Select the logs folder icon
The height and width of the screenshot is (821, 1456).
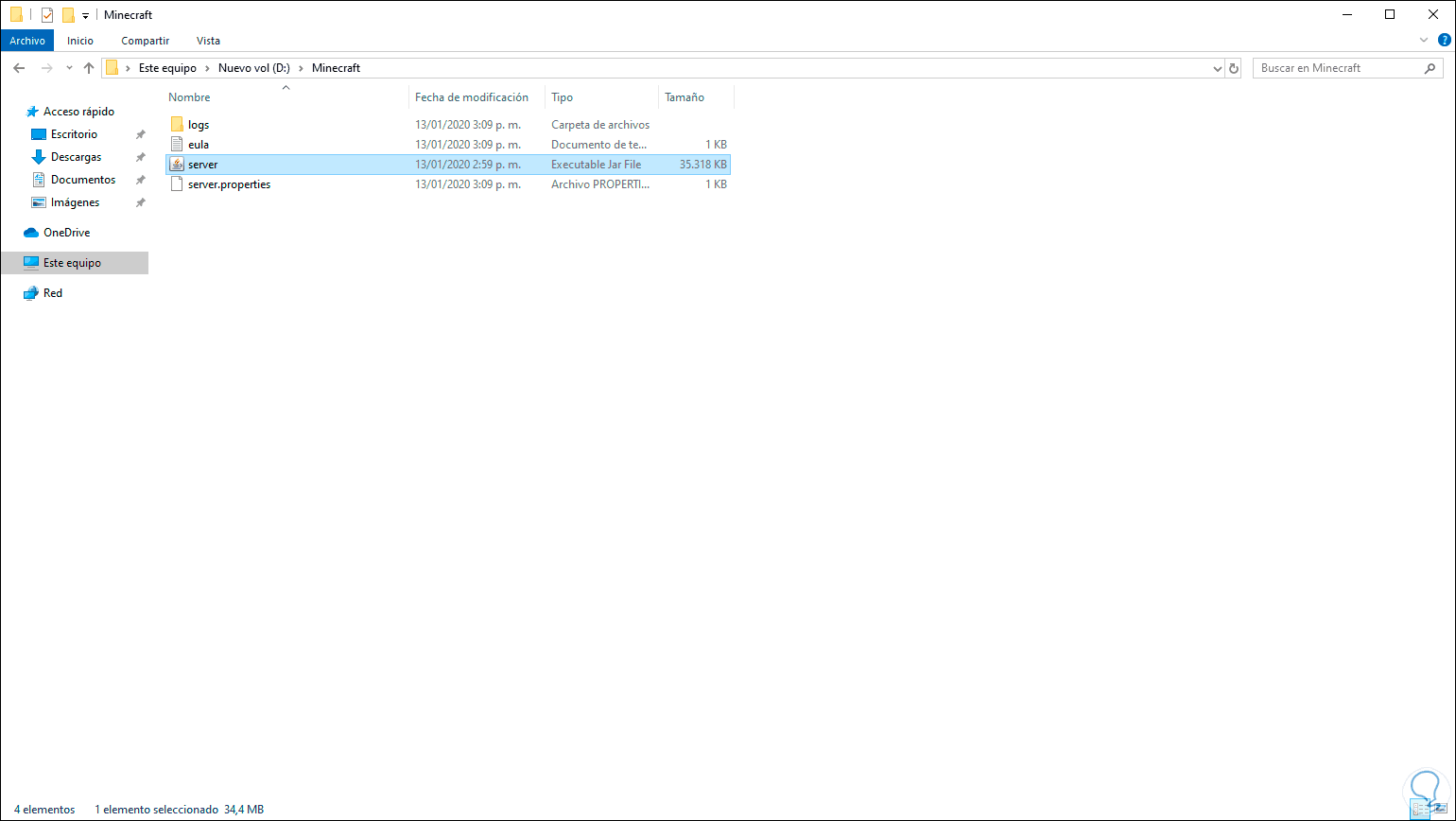click(177, 125)
